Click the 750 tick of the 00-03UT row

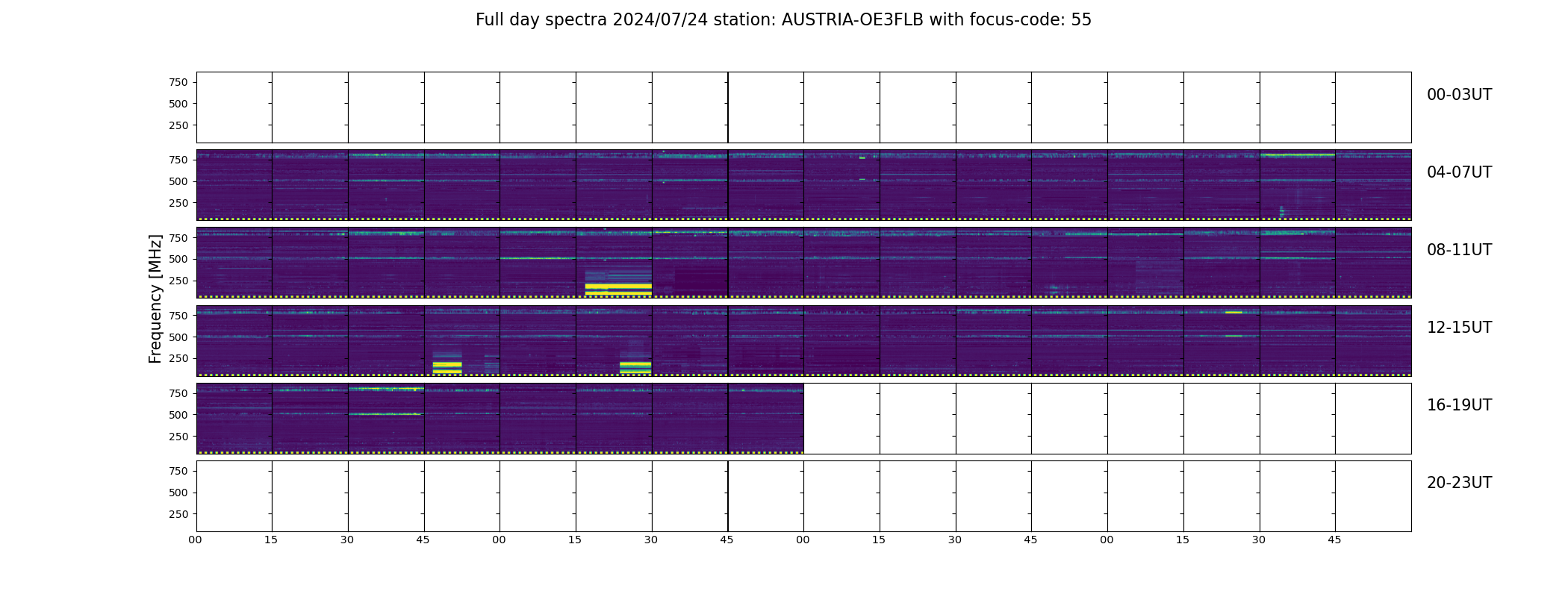[x=178, y=83]
